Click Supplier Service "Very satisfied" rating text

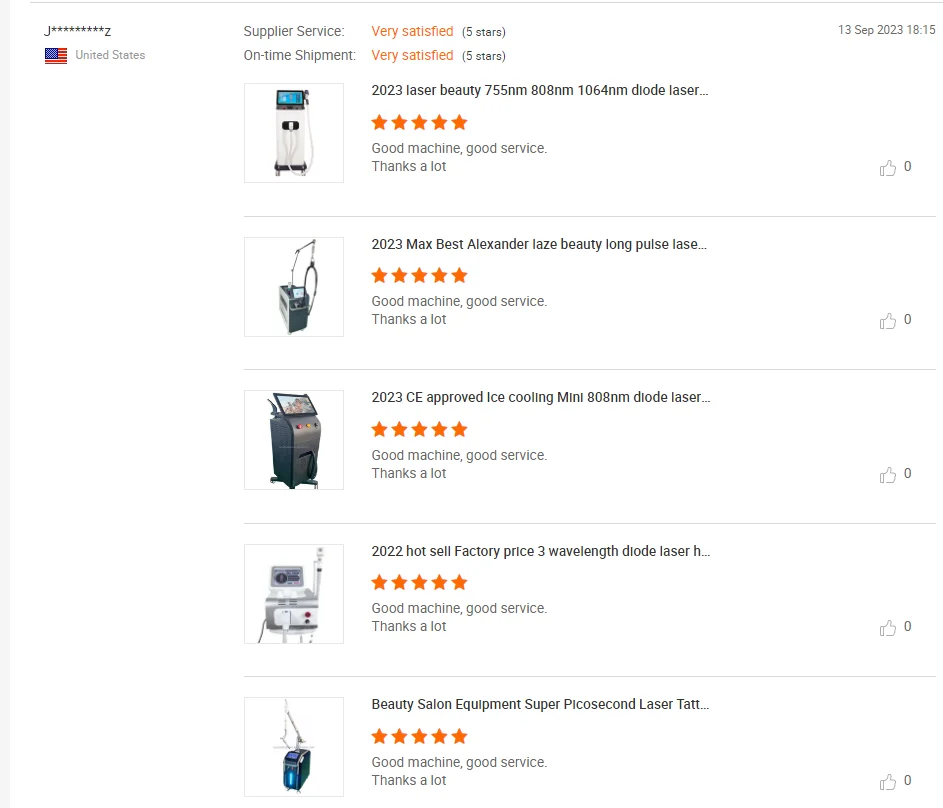click(412, 32)
